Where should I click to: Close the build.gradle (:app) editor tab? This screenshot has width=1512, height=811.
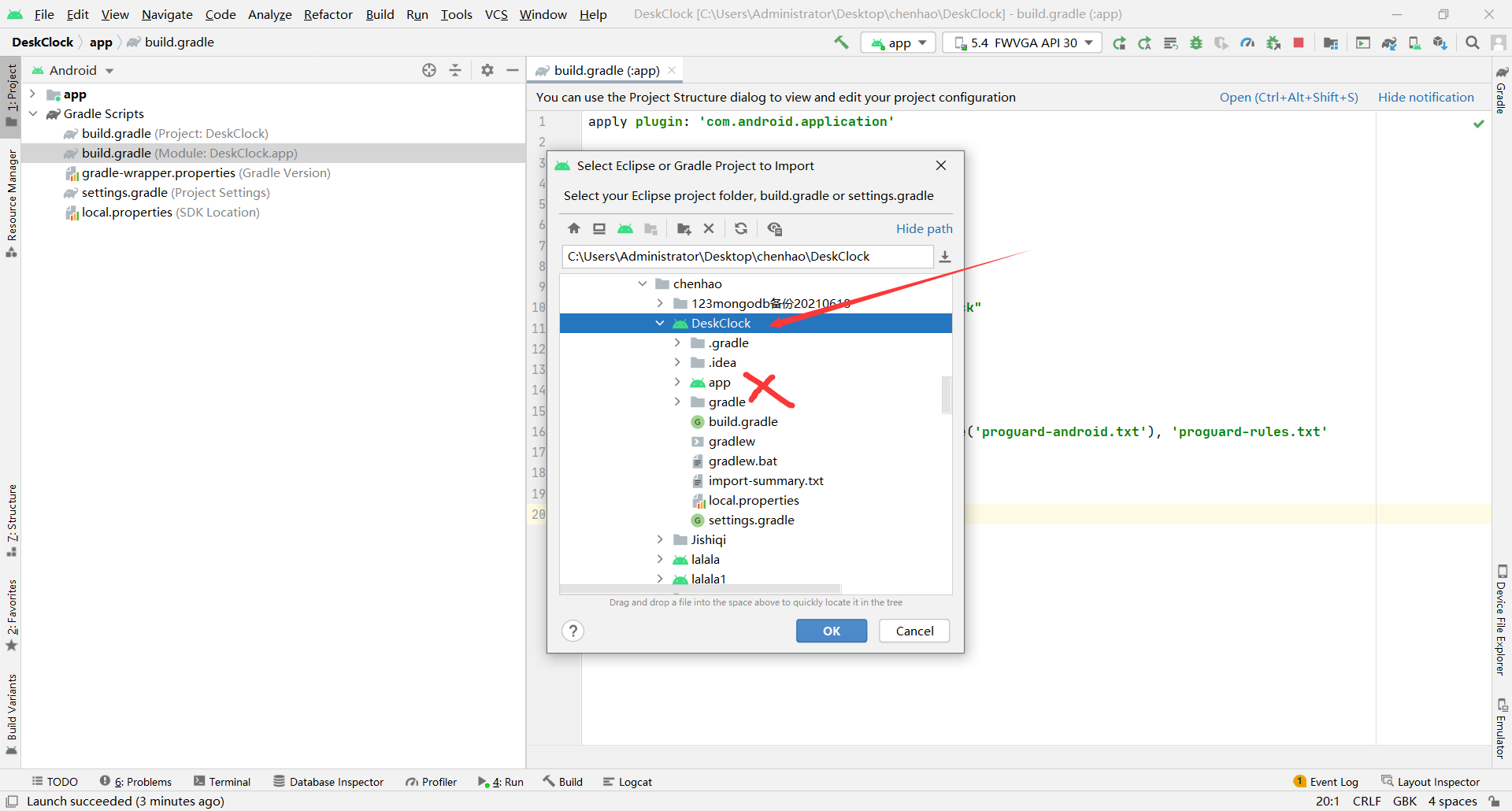(x=672, y=70)
